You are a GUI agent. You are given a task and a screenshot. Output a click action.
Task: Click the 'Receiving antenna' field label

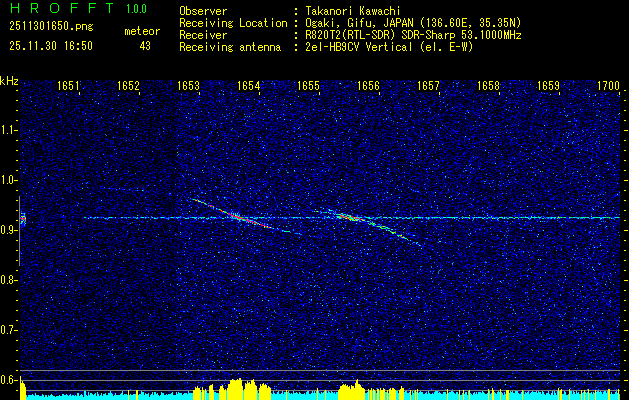click(x=230, y=47)
